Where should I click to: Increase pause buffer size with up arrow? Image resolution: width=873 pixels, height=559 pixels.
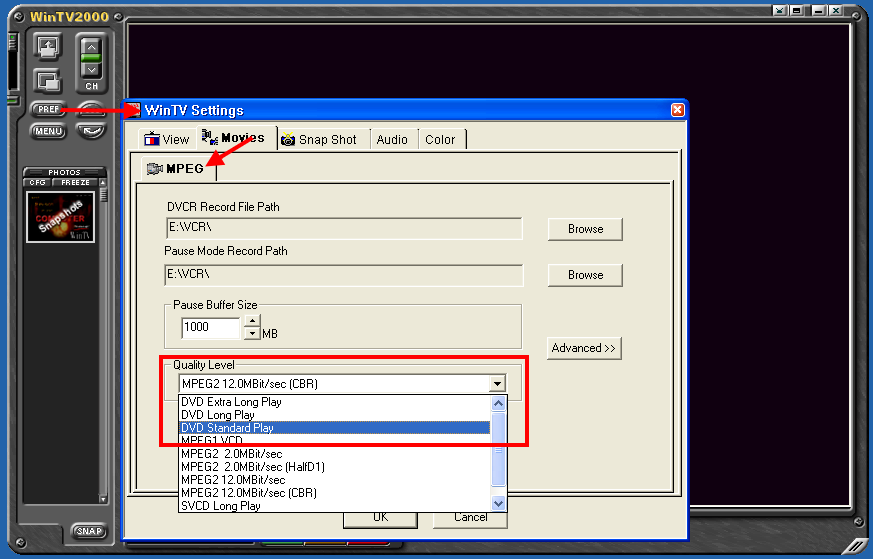(252, 321)
